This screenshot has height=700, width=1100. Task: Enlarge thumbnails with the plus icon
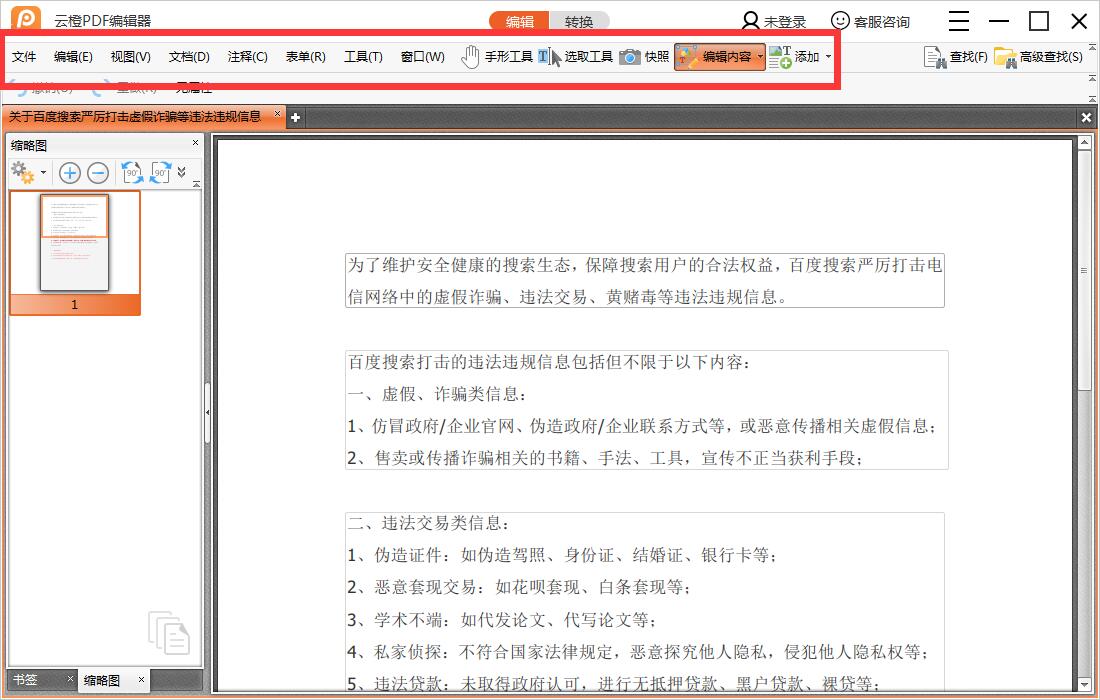69,173
